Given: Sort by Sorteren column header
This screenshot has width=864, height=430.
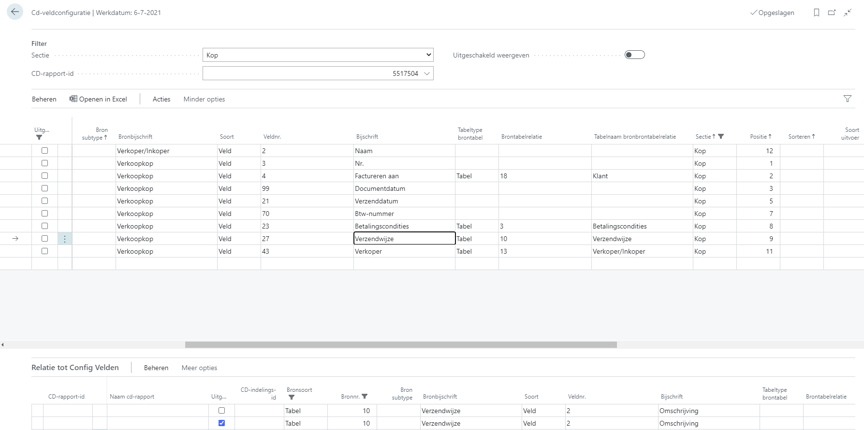Looking at the screenshot, I should click(801, 137).
